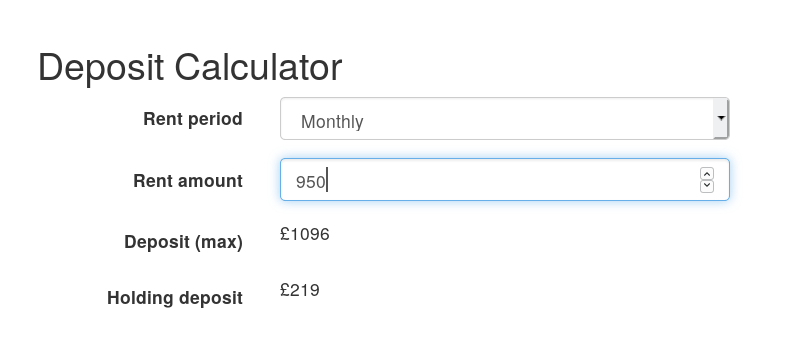Click the 'Holding deposit' label
The height and width of the screenshot is (360, 803).
[x=175, y=298]
